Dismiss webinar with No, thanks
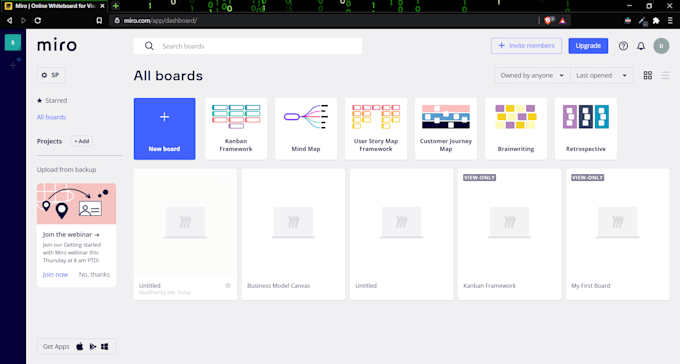 [94, 275]
